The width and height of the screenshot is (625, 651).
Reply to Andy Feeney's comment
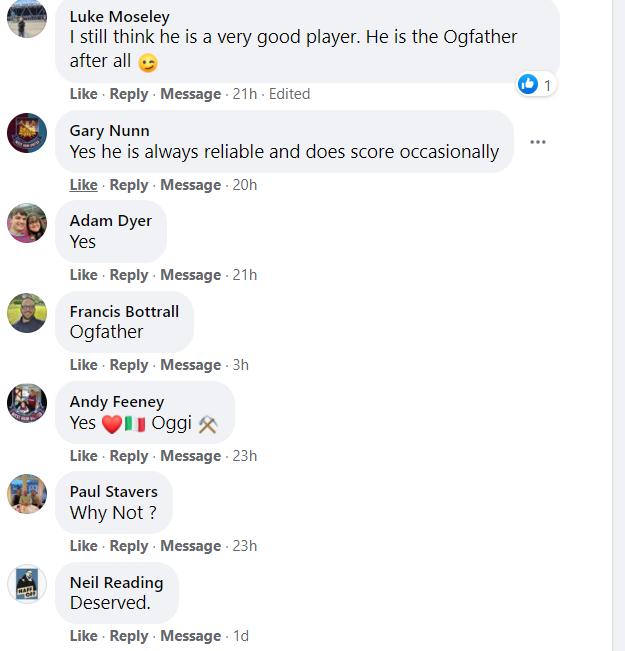pyautogui.click(x=129, y=456)
